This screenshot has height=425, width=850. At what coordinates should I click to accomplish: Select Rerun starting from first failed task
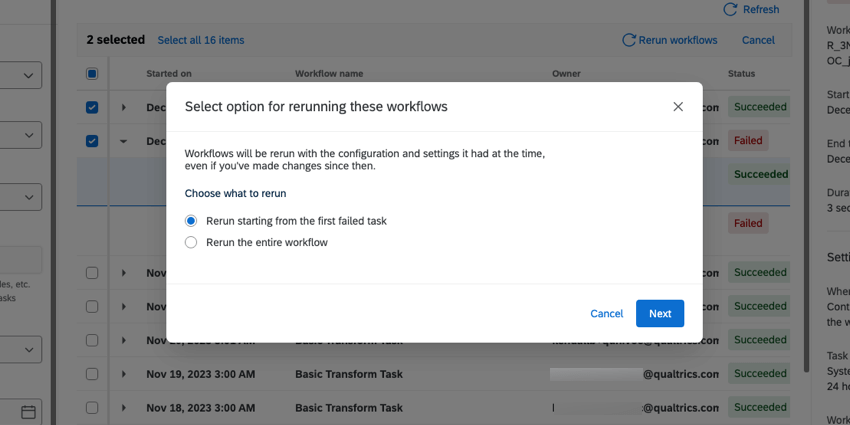tap(191, 221)
